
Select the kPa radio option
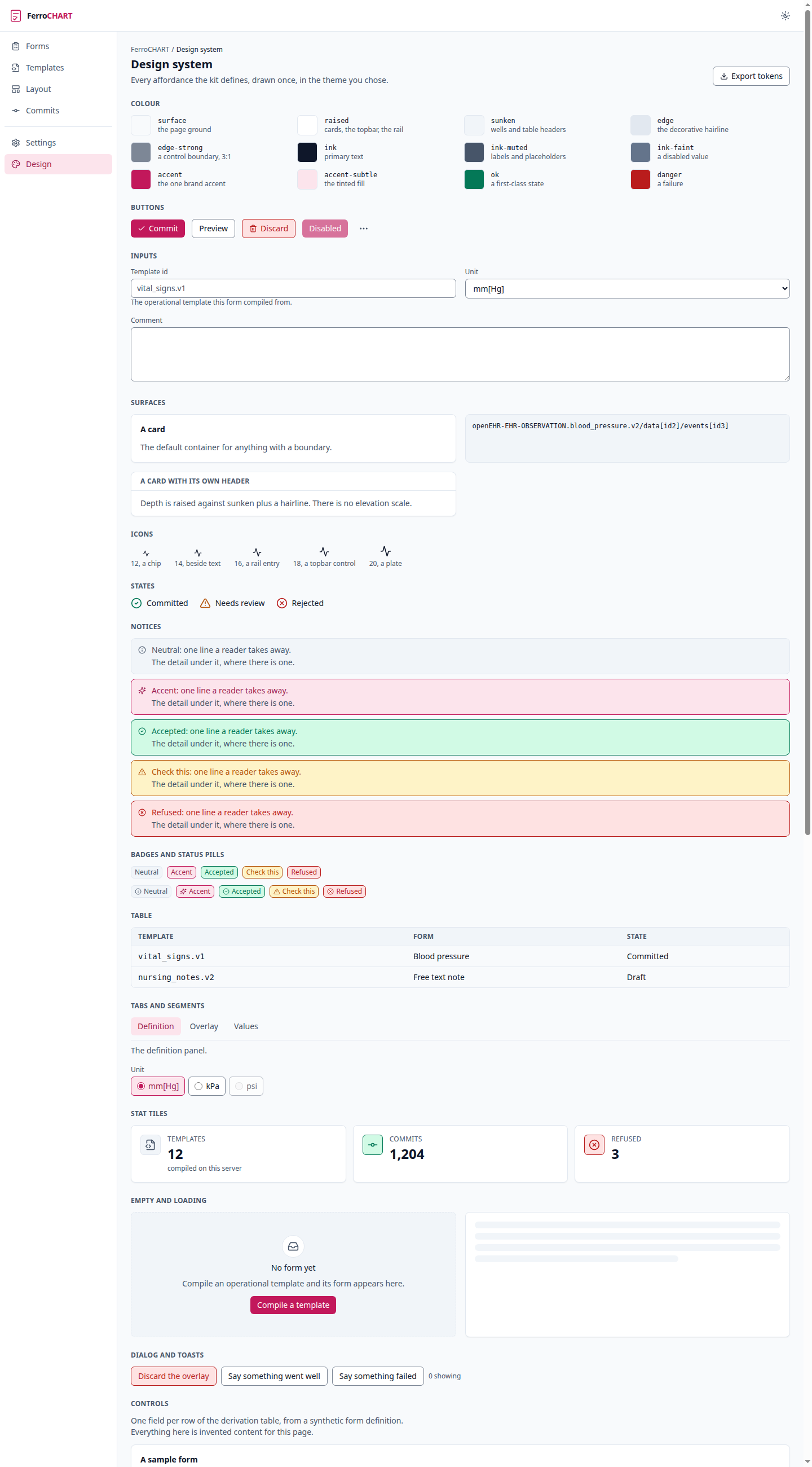[206, 1086]
